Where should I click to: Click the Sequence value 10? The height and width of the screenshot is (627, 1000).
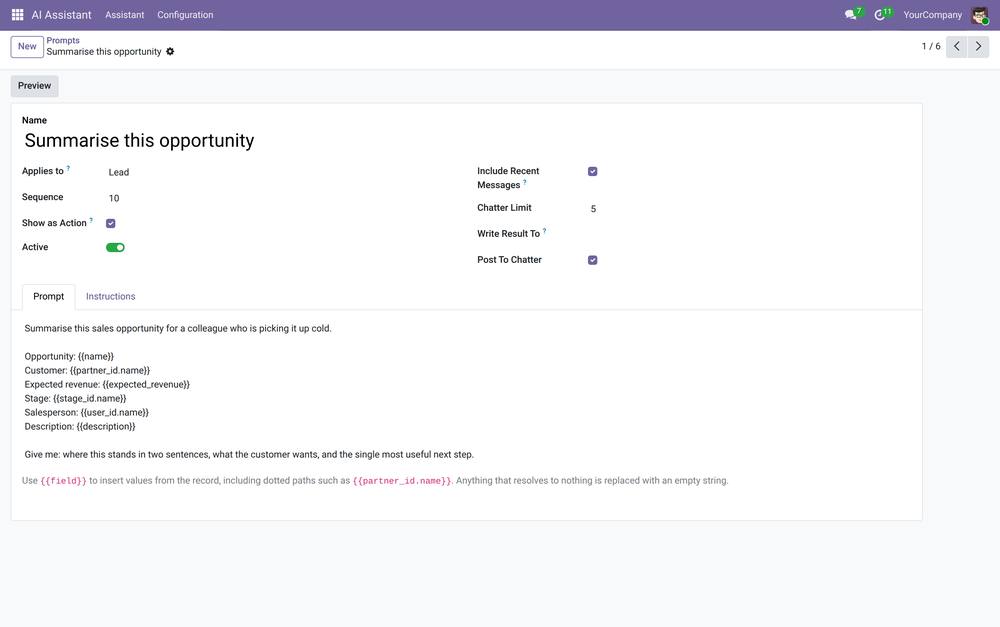click(x=114, y=198)
